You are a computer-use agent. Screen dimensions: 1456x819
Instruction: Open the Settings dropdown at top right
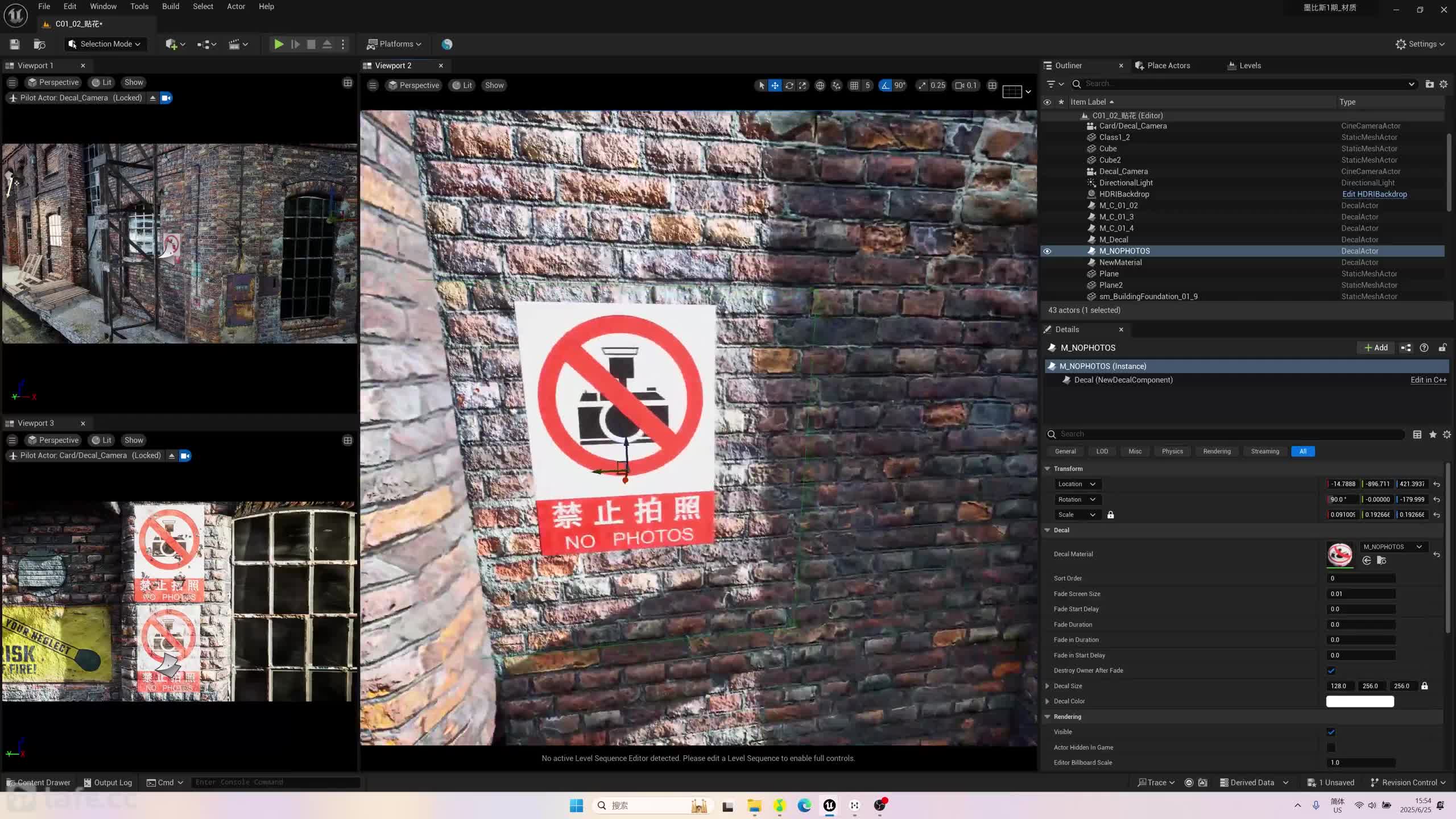[1420, 44]
